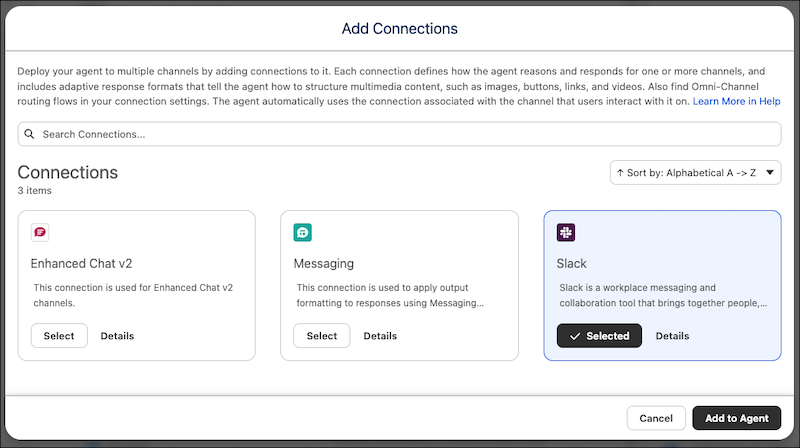Click the Enhanced Chat v2 connection icon
This screenshot has width=800, height=448.
[x=40, y=233]
